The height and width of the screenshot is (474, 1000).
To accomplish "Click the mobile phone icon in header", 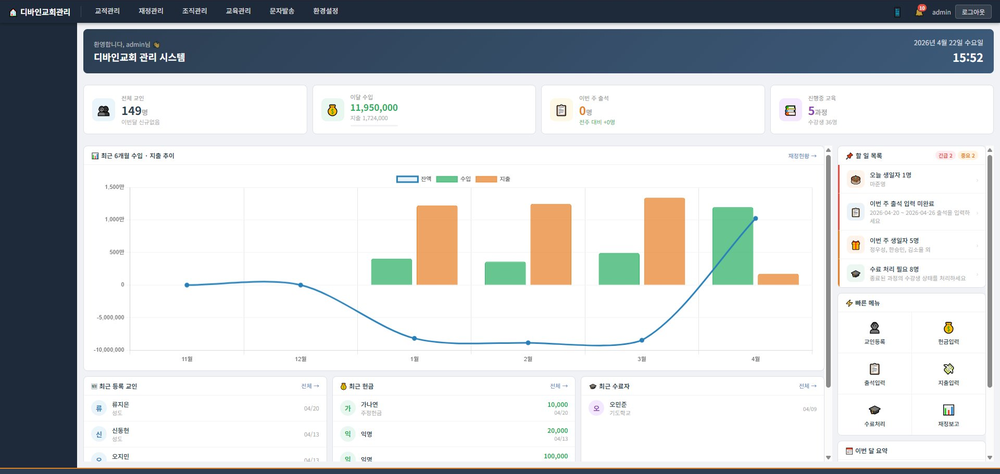I will (x=897, y=12).
